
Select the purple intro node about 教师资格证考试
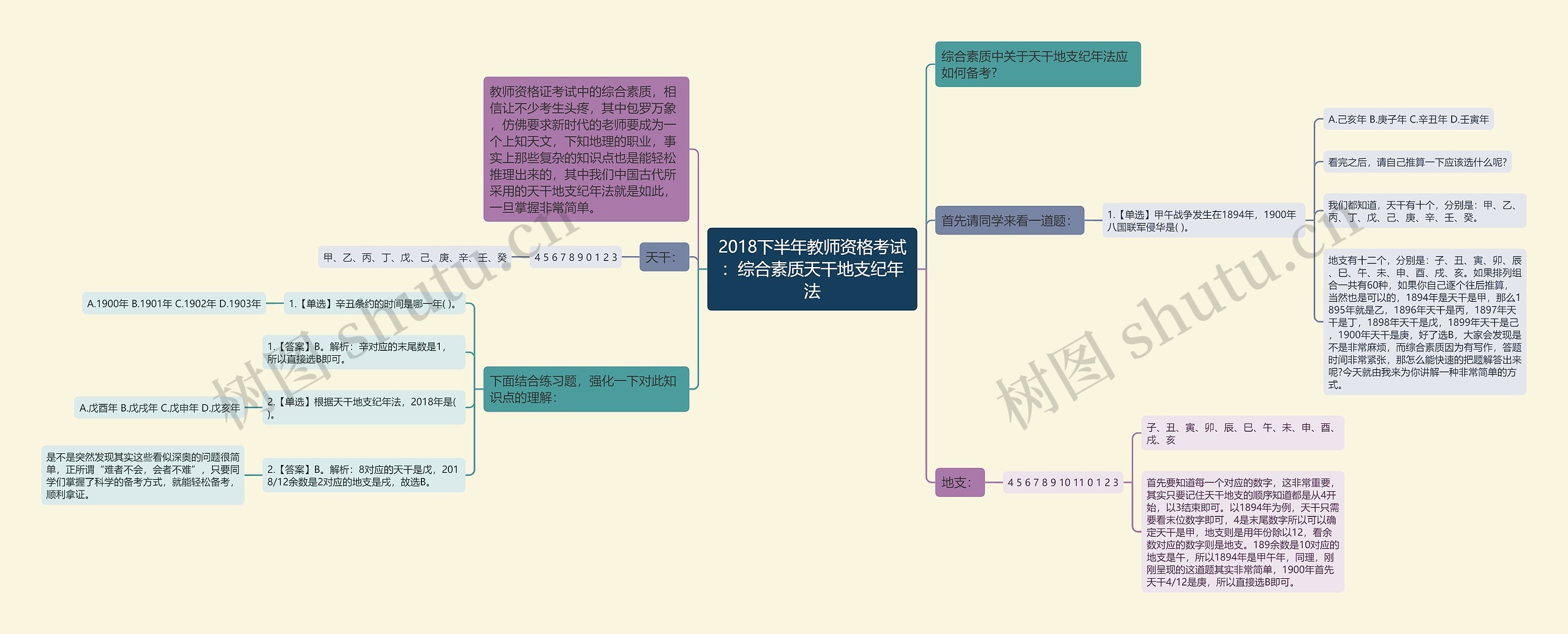click(x=586, y=149)
